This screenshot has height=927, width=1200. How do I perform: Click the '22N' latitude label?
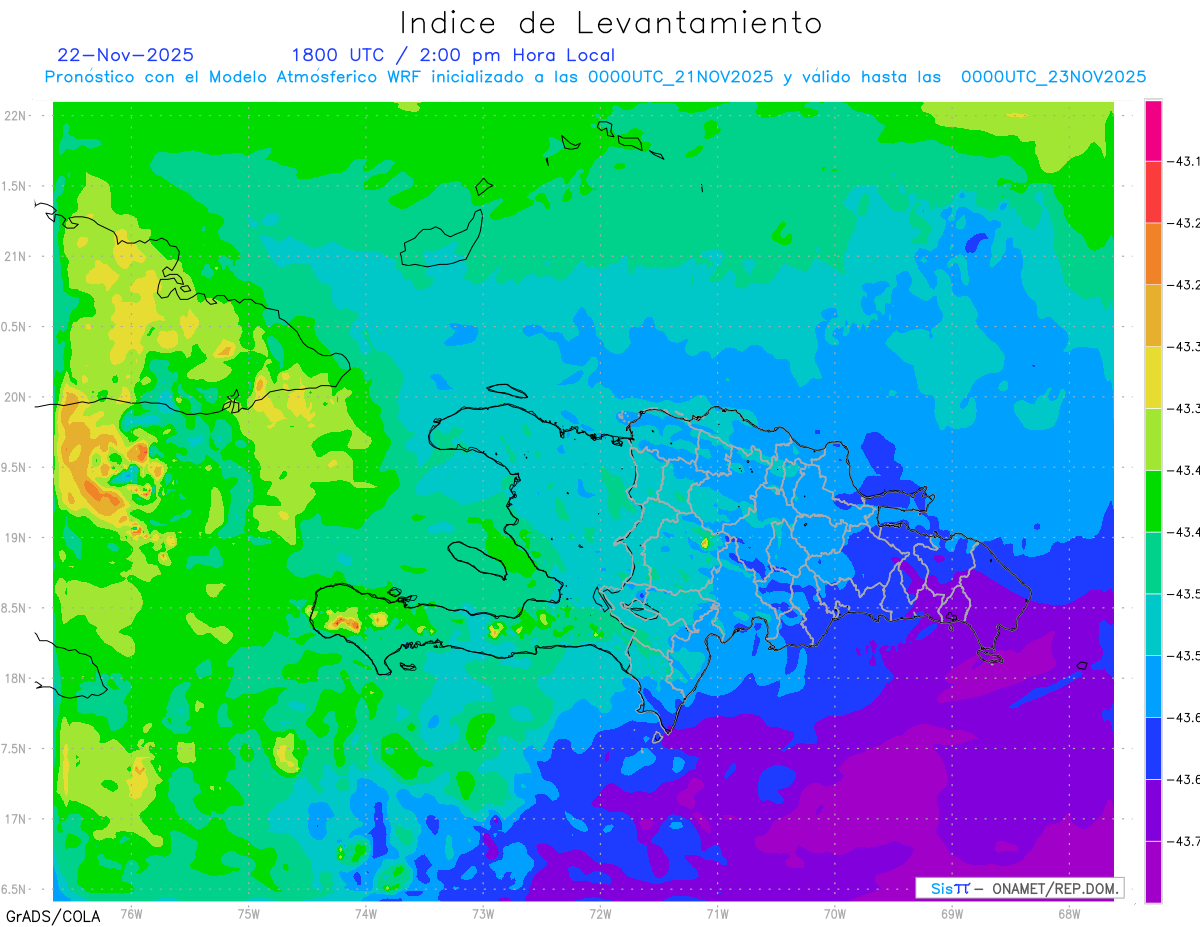pos(15,116)
